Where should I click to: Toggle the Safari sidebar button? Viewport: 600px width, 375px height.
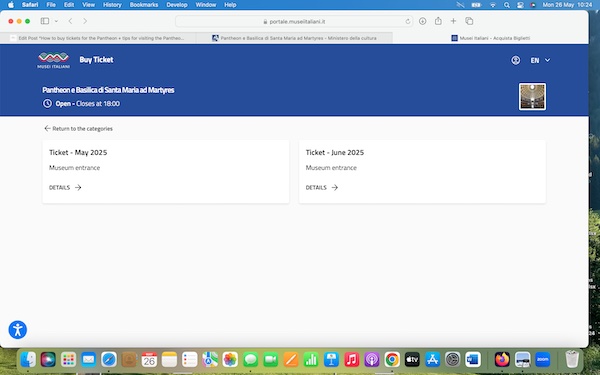click(x=45, y=21)
